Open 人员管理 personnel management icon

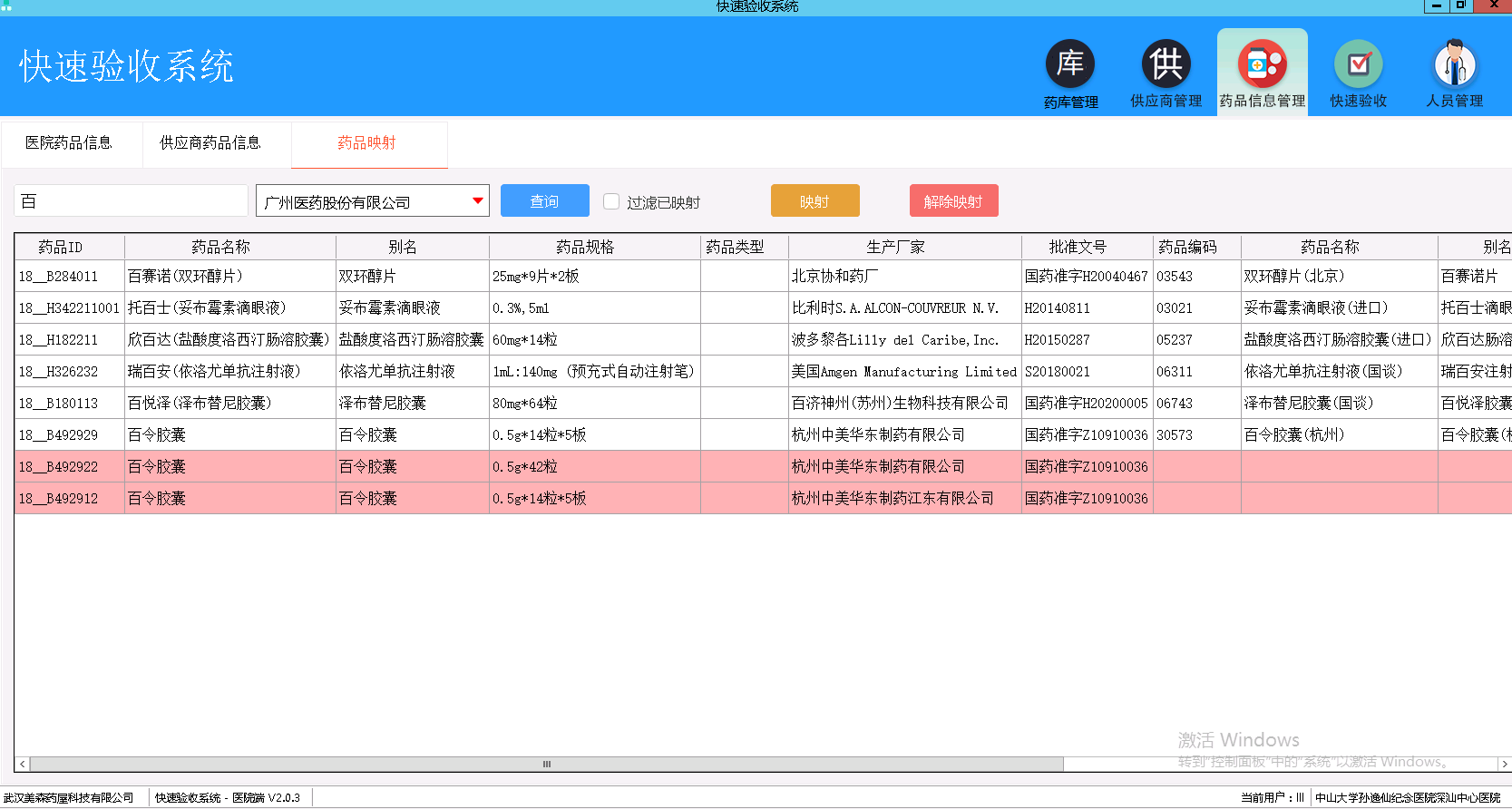pyautogui.click(x=1455, y=74)
